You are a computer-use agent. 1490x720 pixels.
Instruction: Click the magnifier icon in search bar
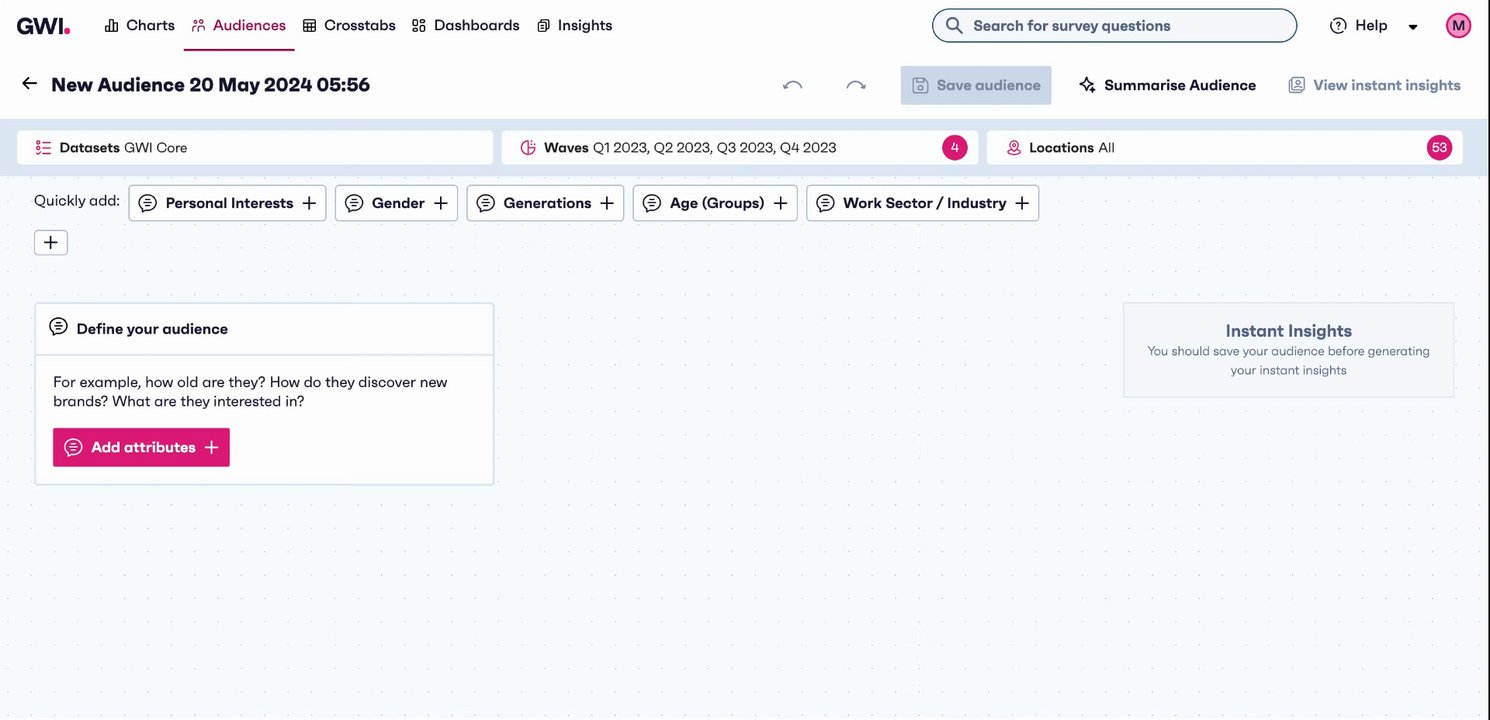pos(954,26)
